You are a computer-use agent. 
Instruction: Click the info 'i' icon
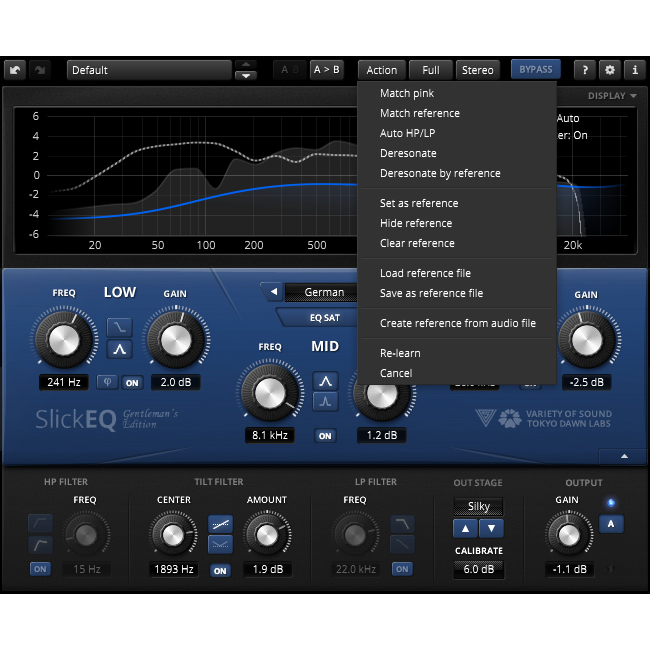635,70
